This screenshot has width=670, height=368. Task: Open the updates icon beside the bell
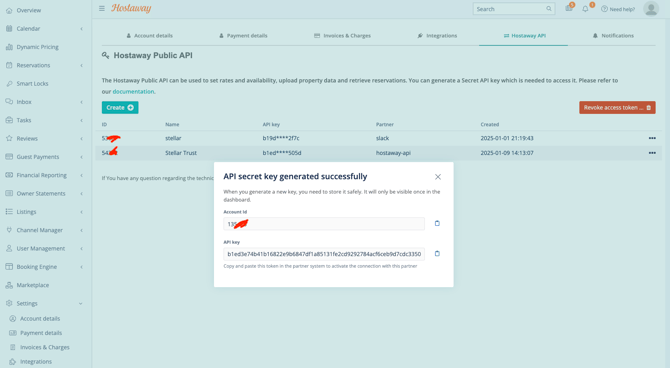click(x=569, y=9)
